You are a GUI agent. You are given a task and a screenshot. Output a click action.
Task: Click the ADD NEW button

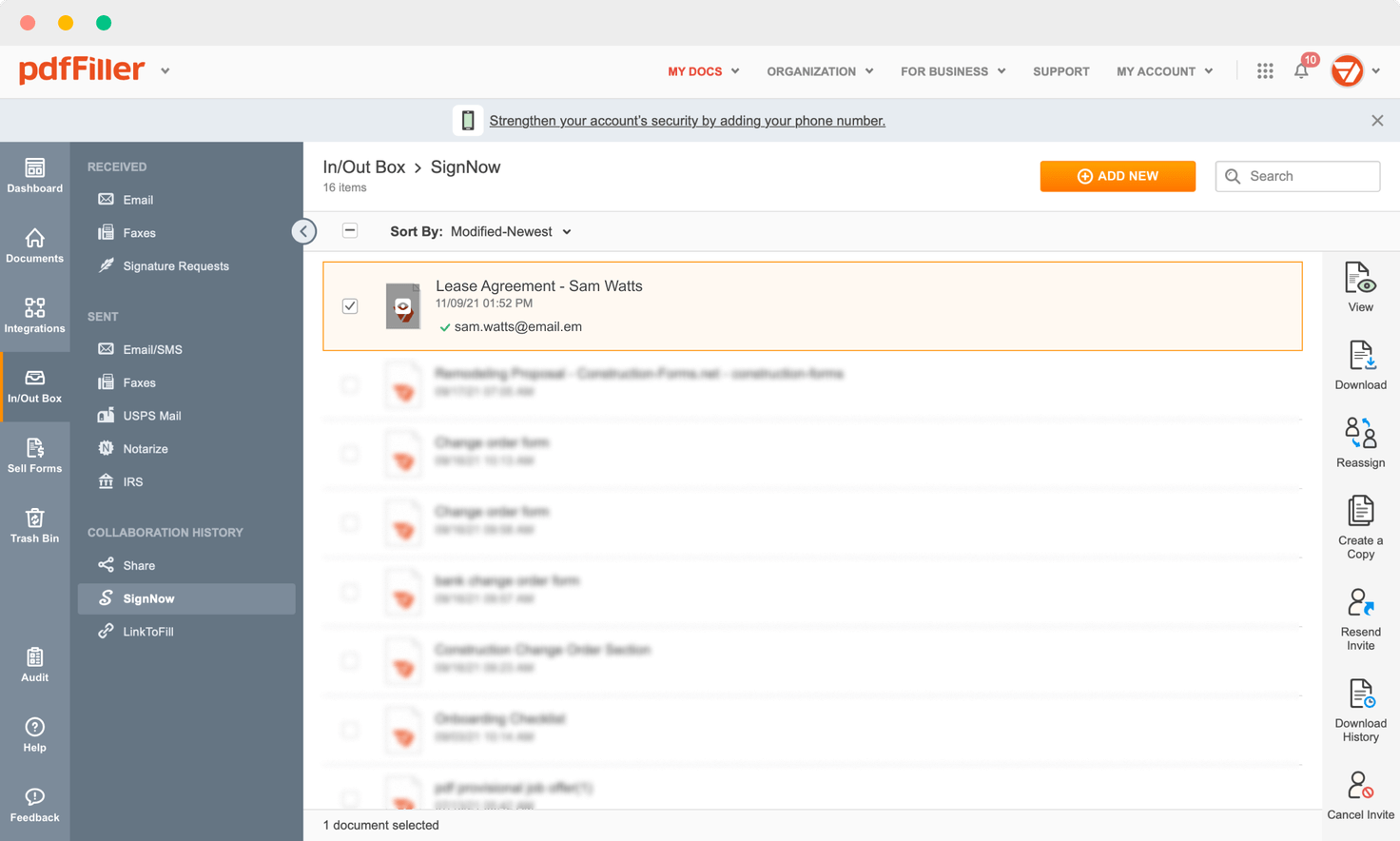click(x=1118, y=176)
